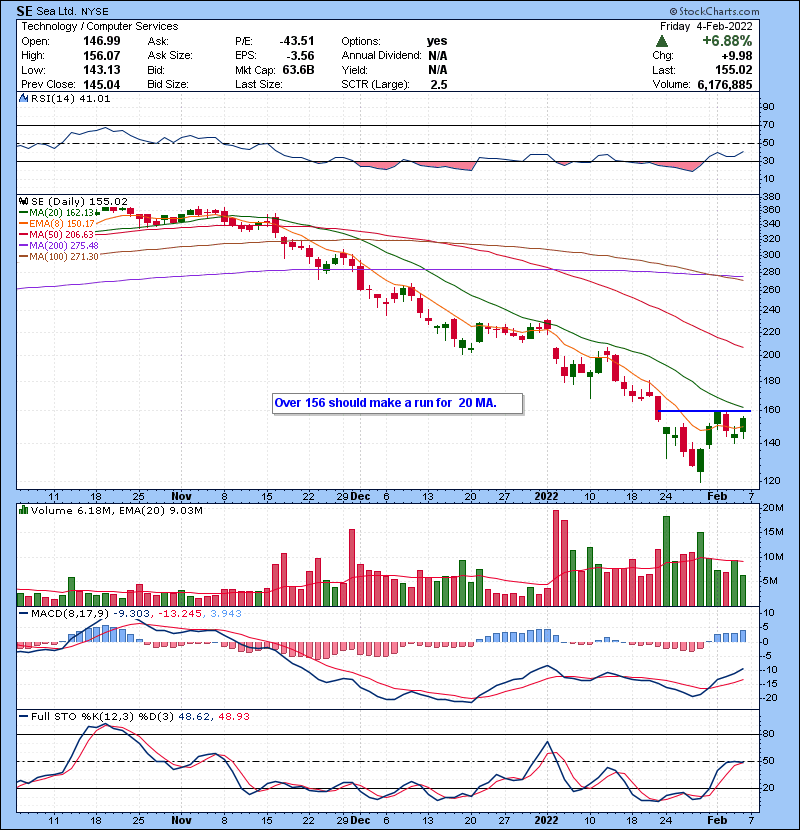Click the SE ticker symbol title
The width and height of the screenshot is (800, 830).
(24, 11)
